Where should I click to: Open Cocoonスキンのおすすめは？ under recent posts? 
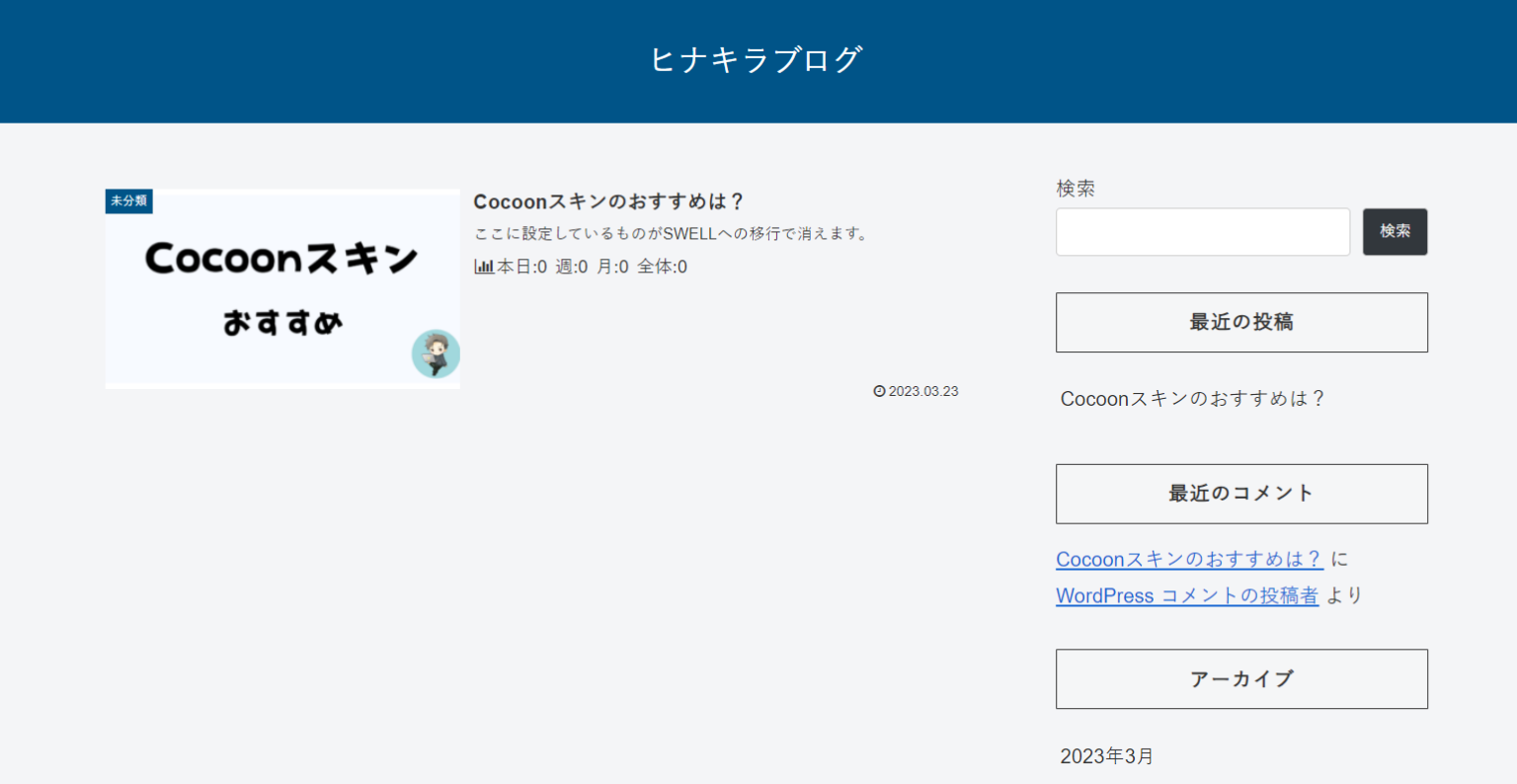click(x=1191, y=399)
